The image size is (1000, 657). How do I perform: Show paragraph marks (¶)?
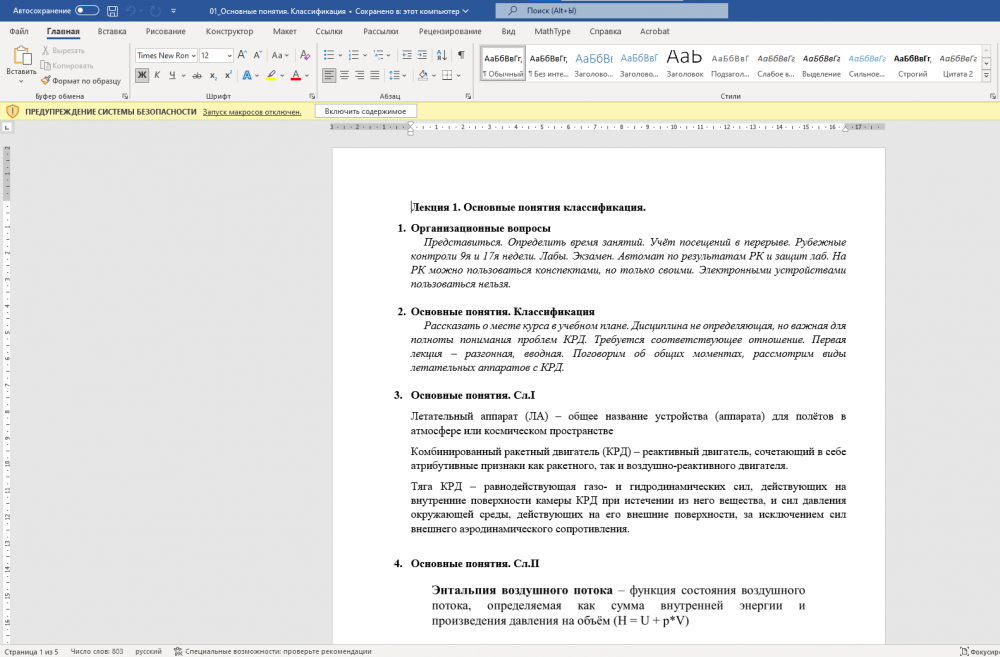(461, 55)
